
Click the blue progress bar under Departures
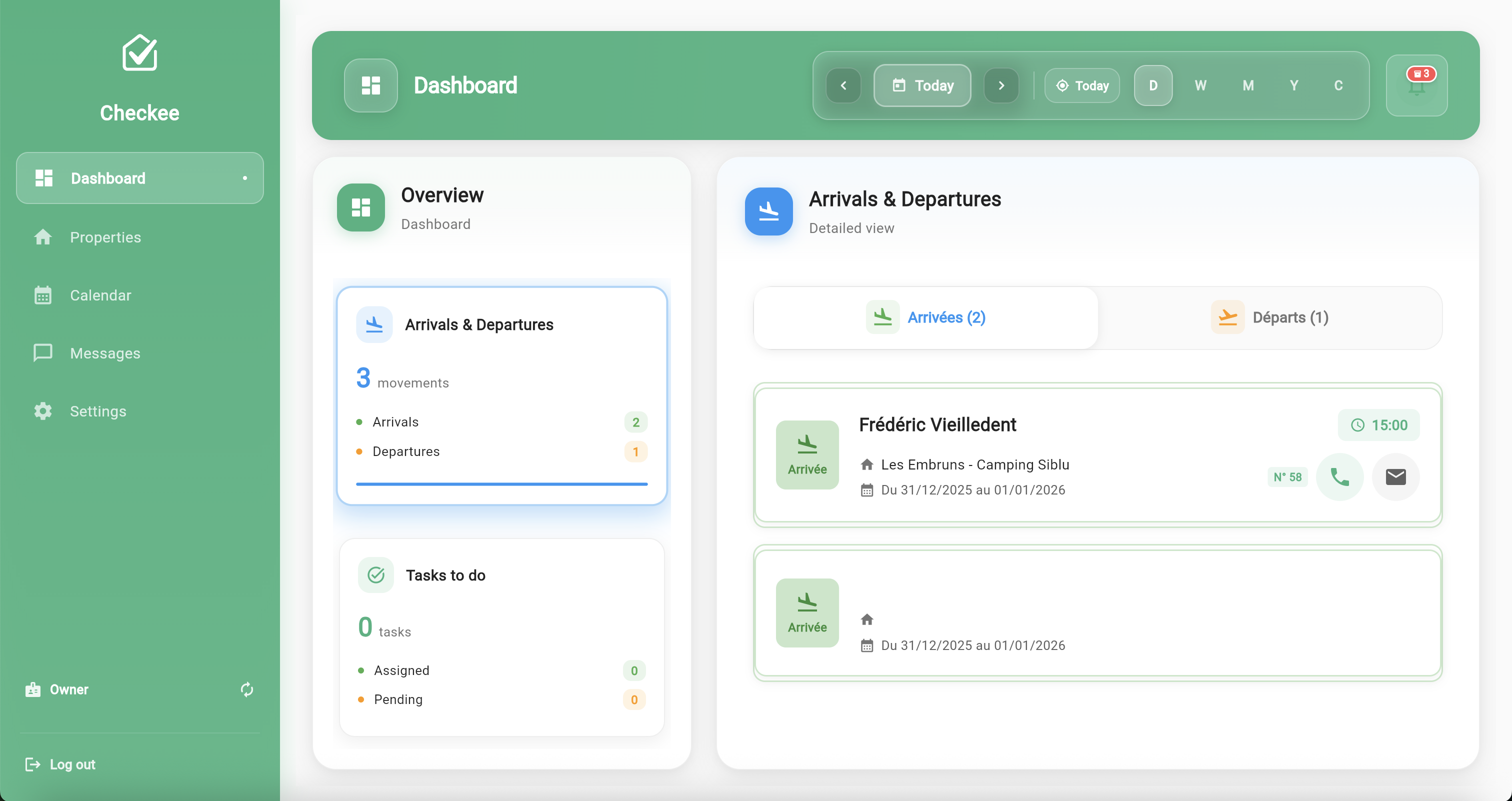pyautogui.click(x=502, y=484)
